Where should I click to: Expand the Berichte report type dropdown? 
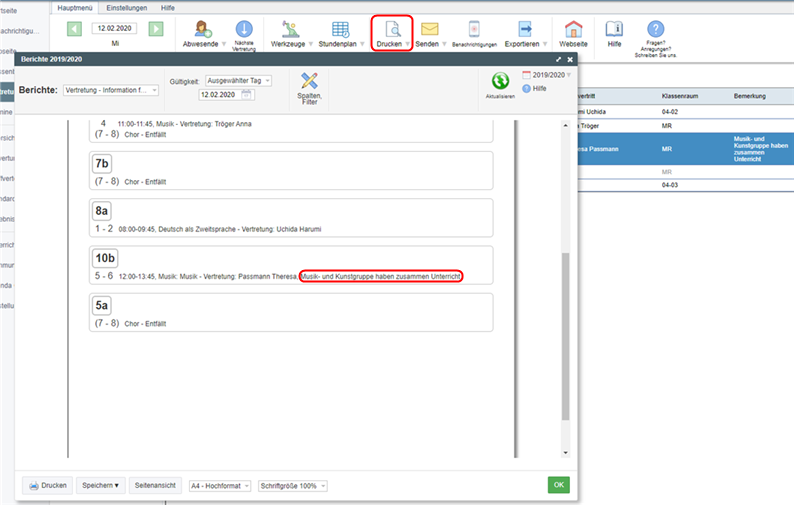tap(110, 90)
